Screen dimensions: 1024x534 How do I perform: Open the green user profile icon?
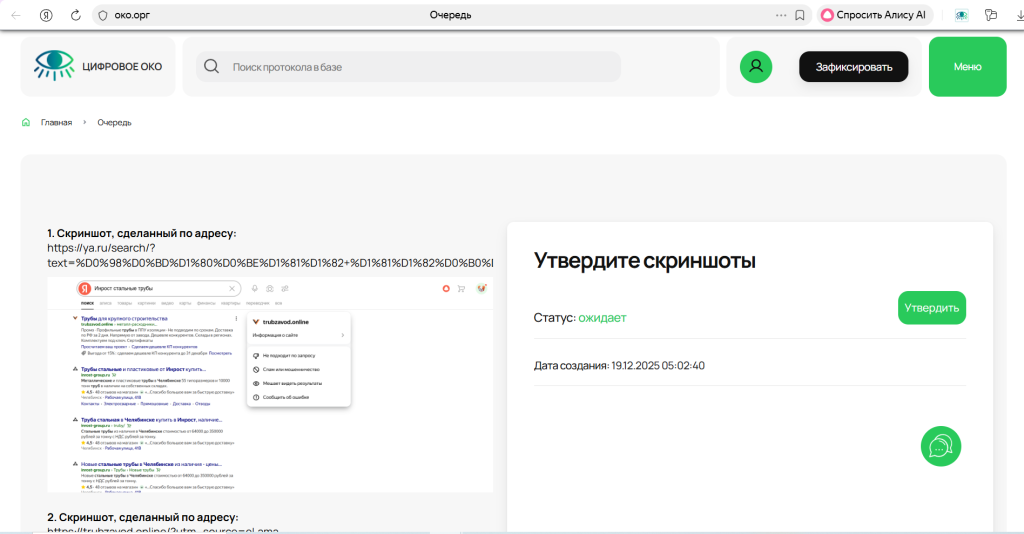[x=756, y=67]
